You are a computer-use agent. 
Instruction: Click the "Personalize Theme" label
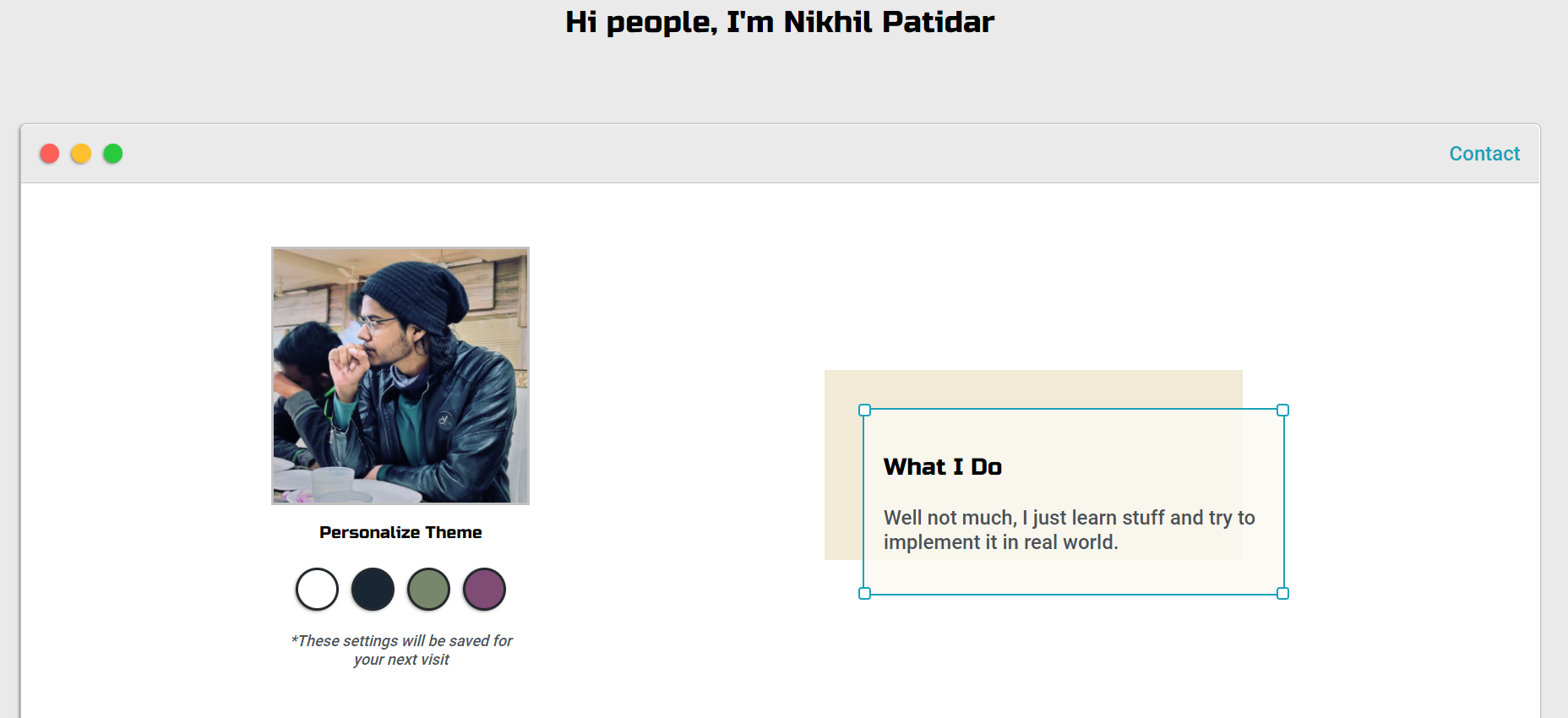[x=400, y=532]
